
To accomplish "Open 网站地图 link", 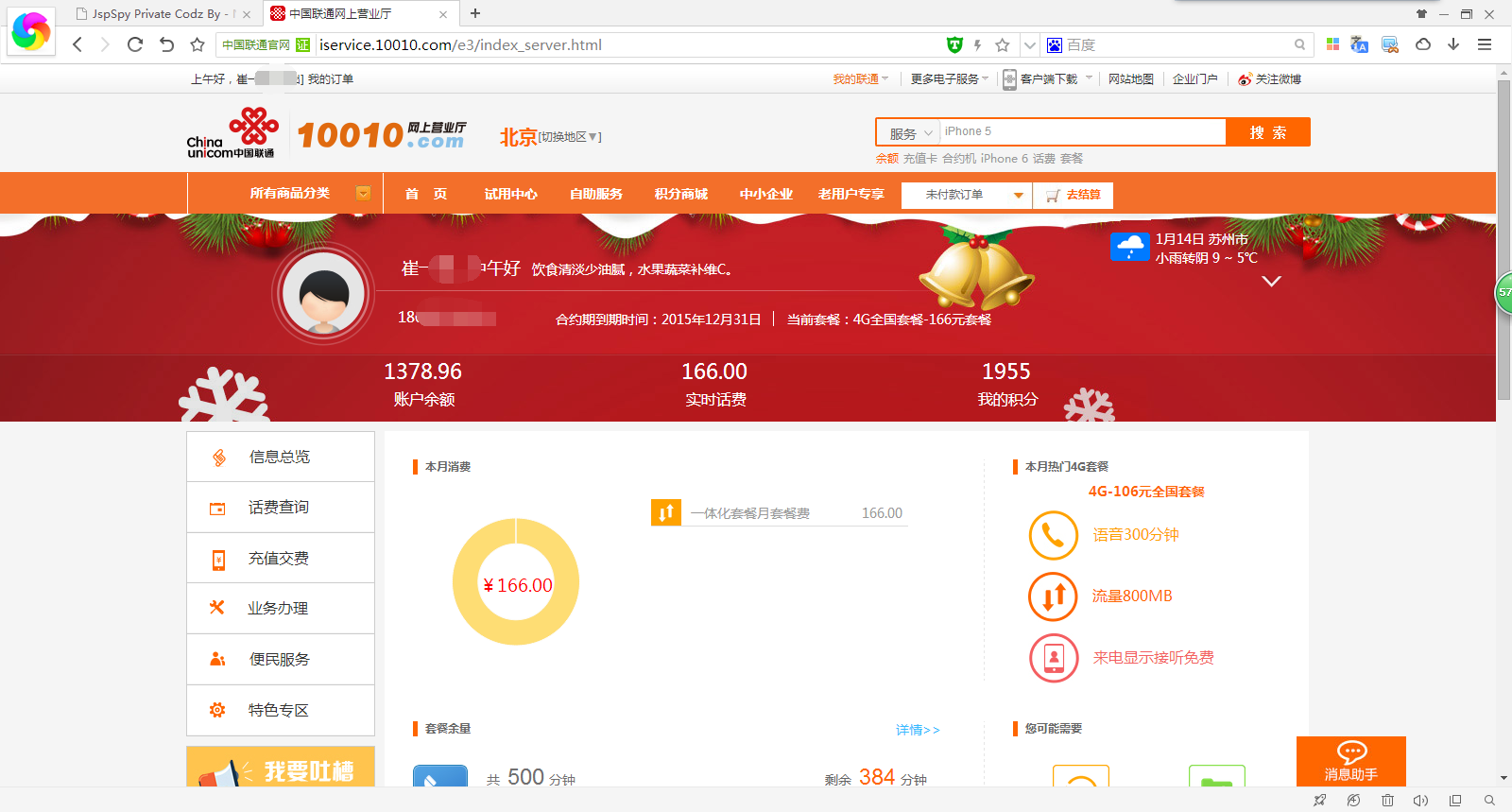I will tap(1131, 79).
